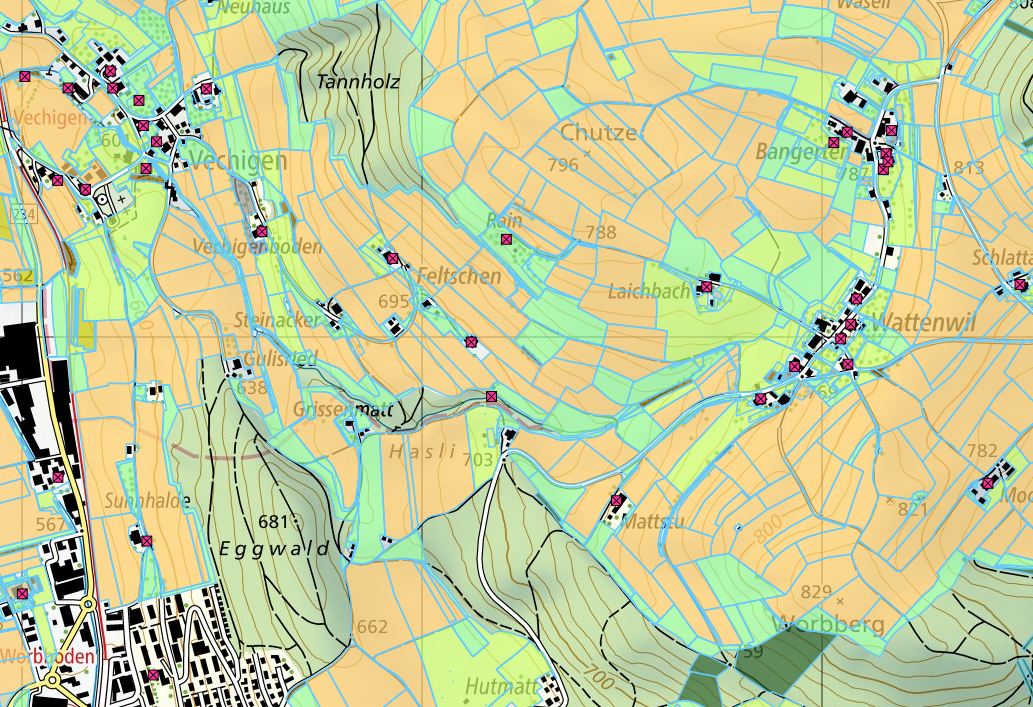Click the pink marker at top-left map edge
1033x707 pixels.
(24, 76)
